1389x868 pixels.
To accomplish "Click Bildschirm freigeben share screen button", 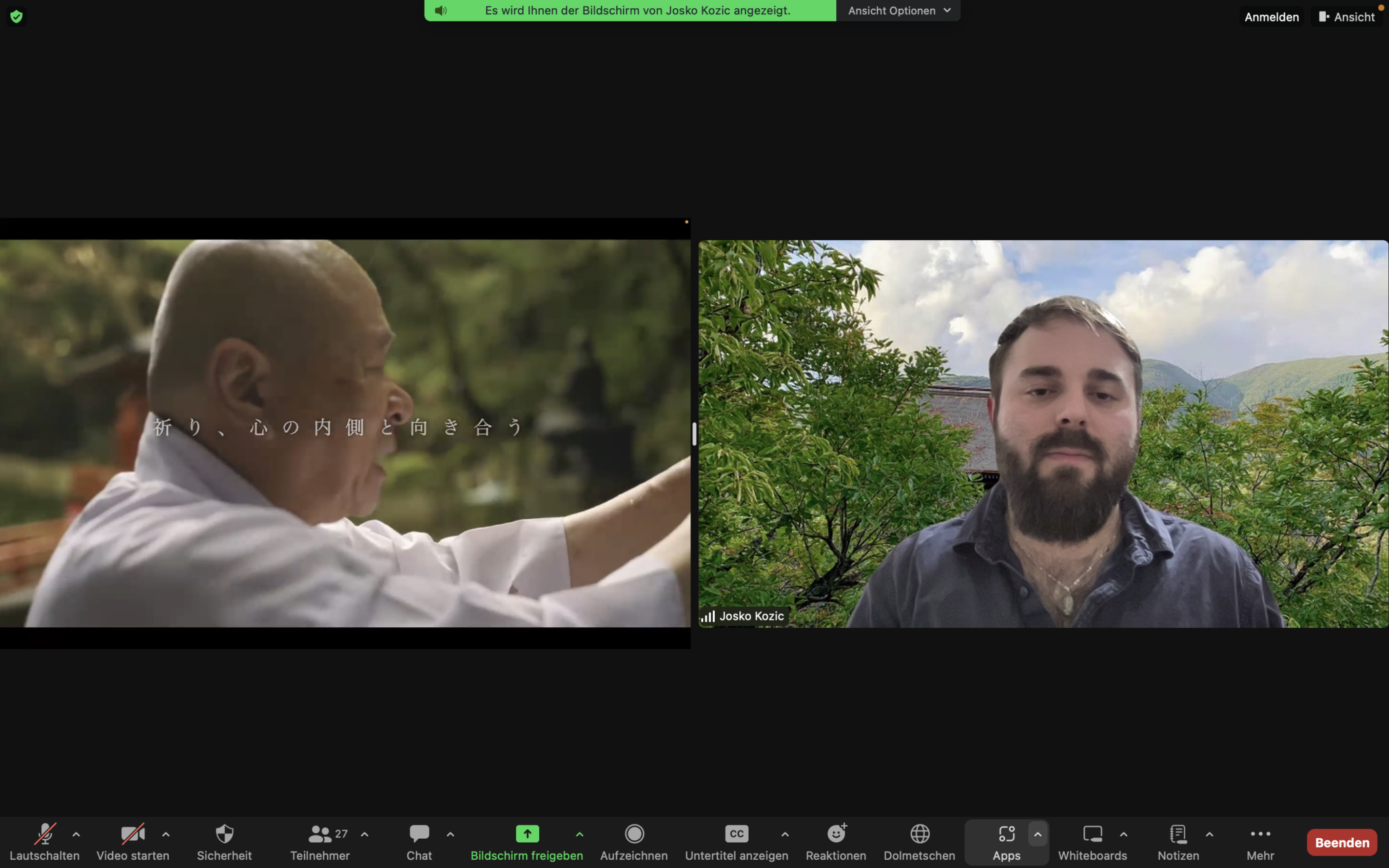I will pos(527,842).
